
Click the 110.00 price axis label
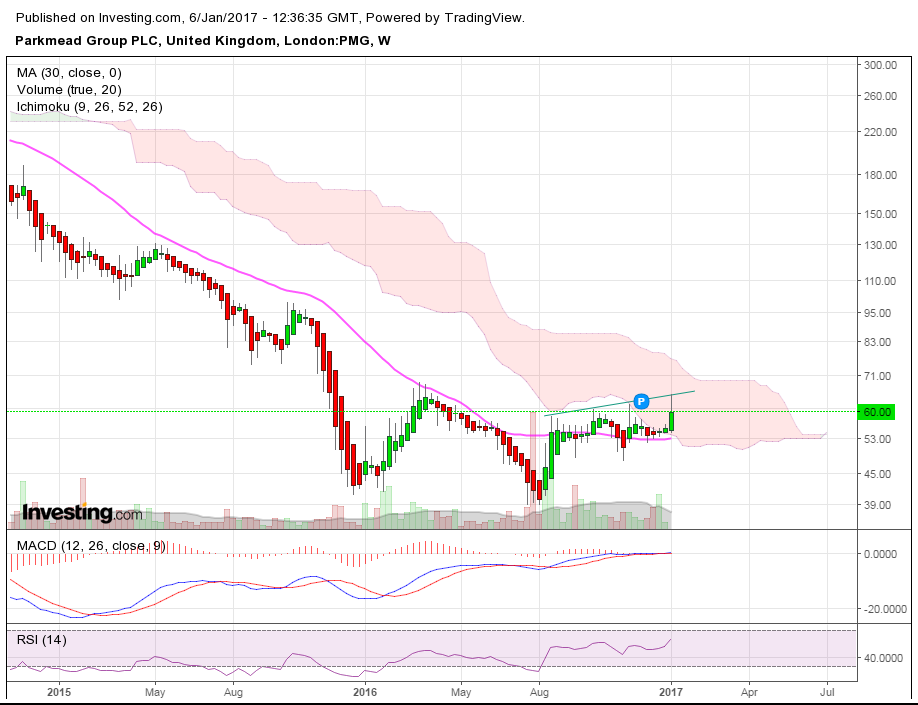click(880, 281)
